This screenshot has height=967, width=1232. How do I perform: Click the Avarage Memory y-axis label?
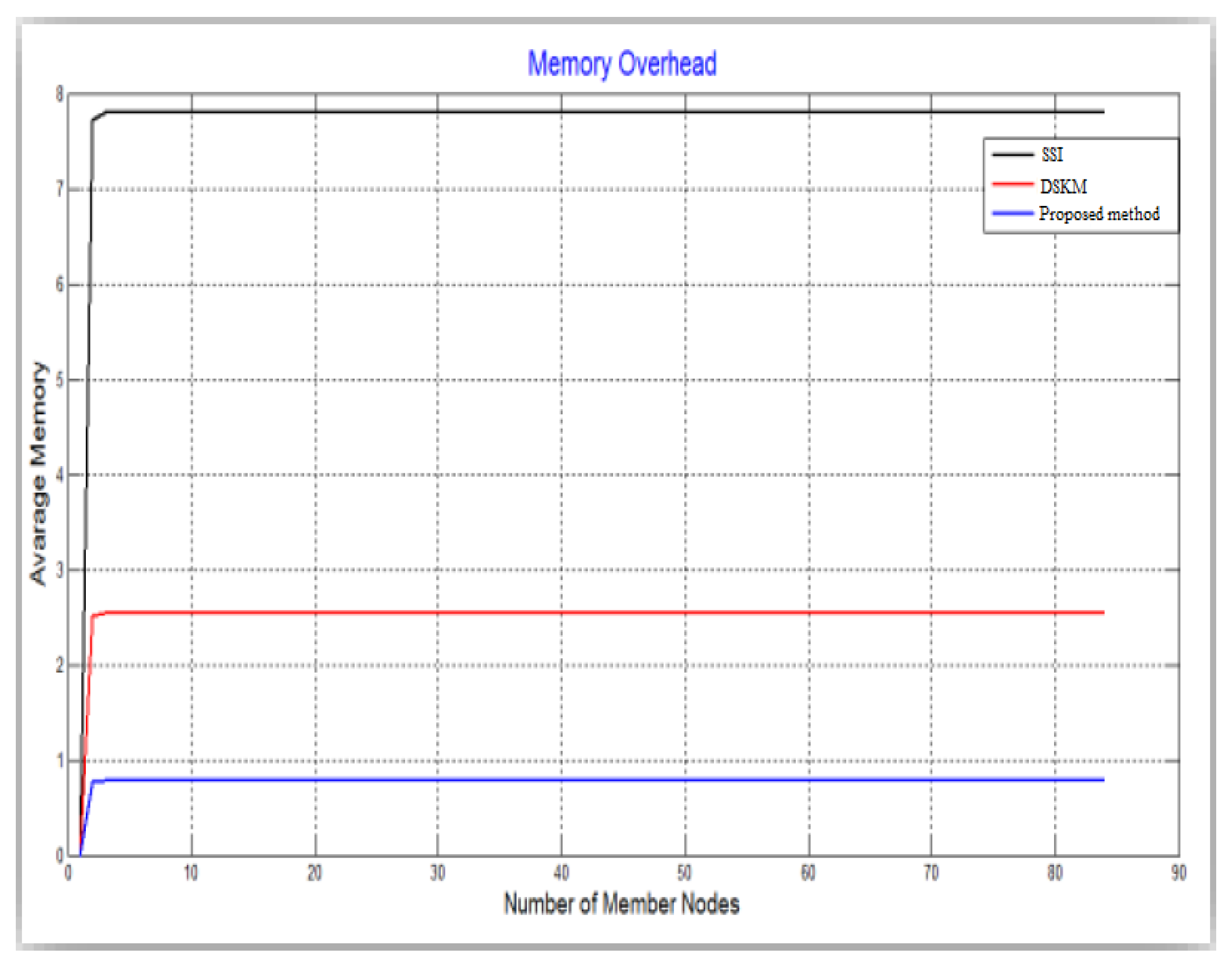(x=38, y=474)
